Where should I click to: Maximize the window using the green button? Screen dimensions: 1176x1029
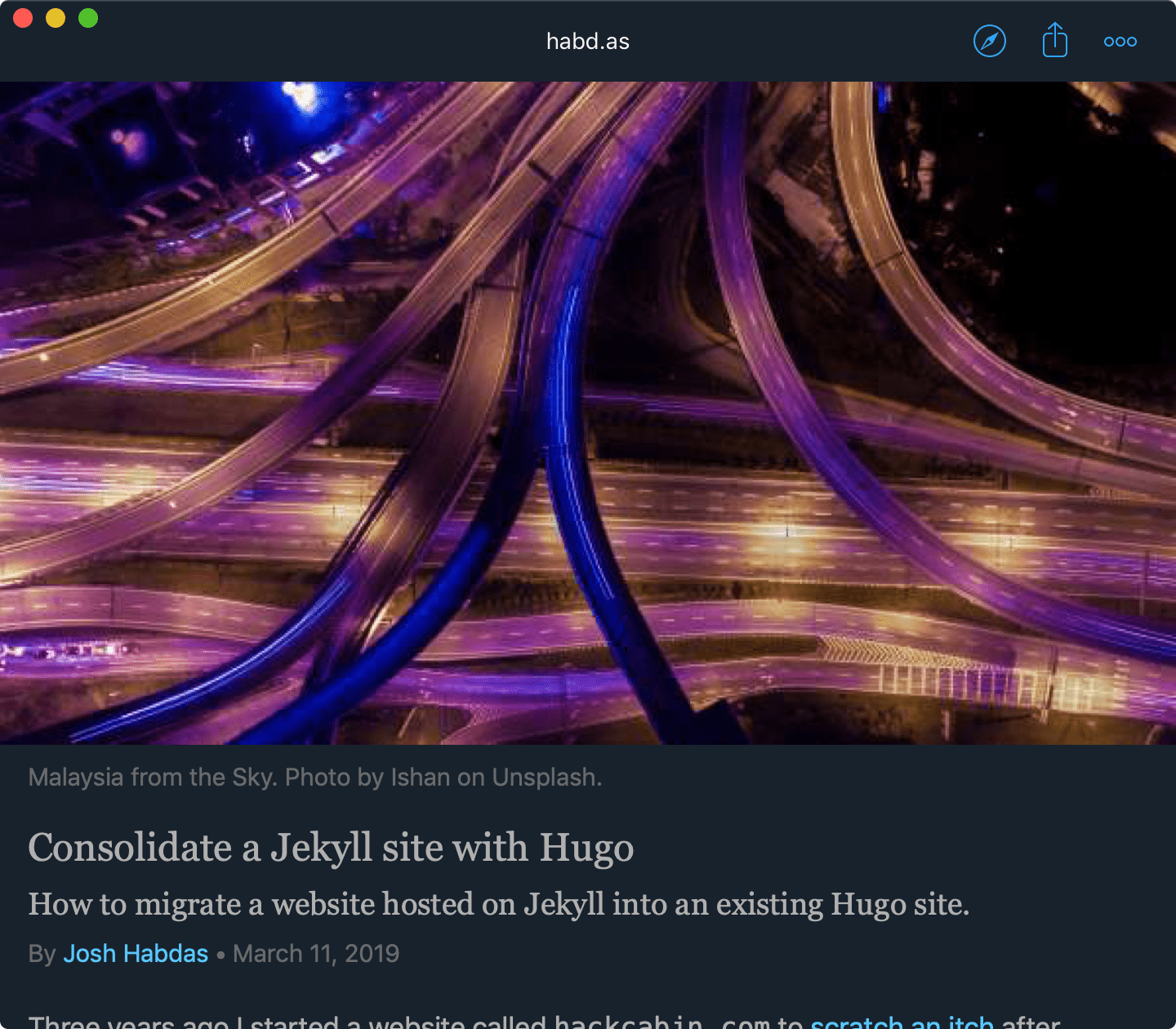coord(88,18)
